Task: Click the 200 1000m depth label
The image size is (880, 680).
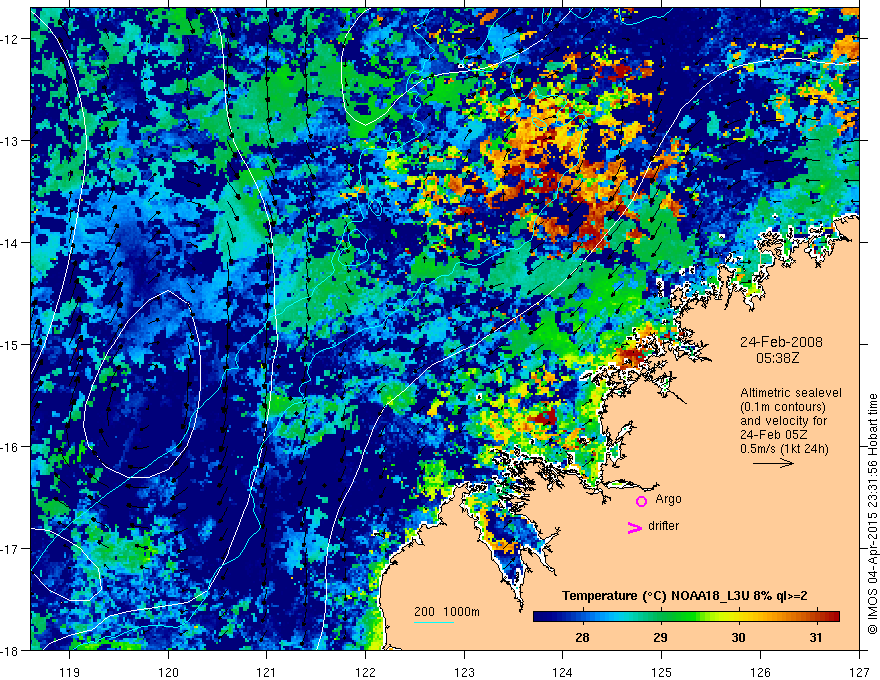Action: (447, 612)
